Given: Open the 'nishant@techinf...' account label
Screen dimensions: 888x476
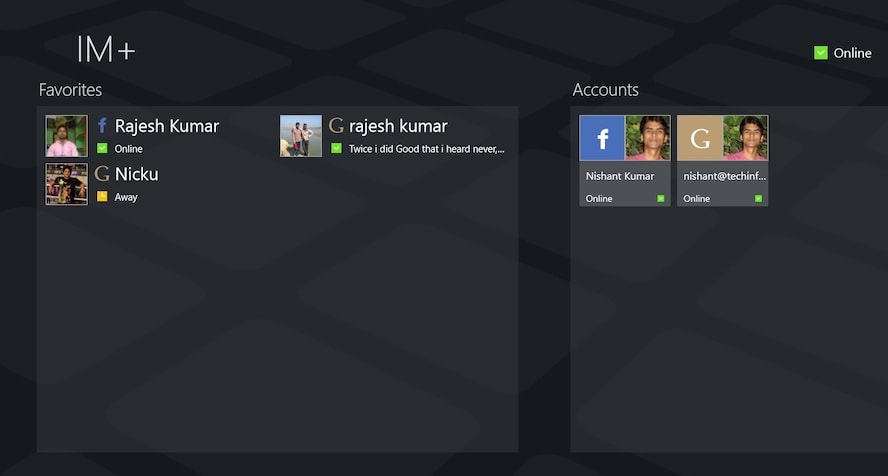Looking at the screenshot, I should (724, 176).
